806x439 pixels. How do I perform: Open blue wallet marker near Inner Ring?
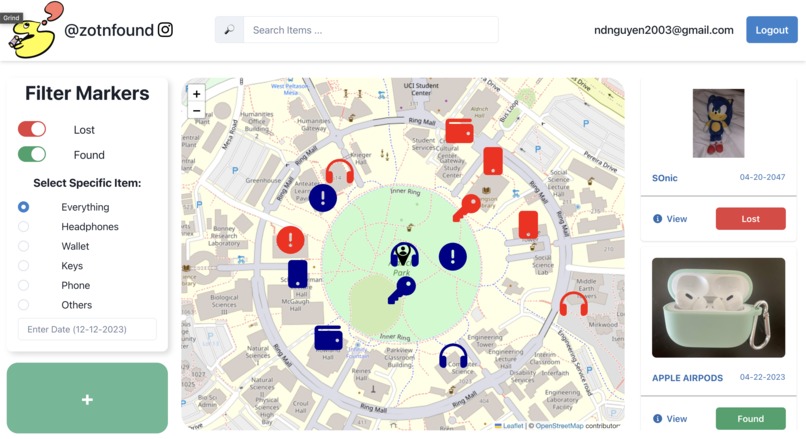coord(328,338)
